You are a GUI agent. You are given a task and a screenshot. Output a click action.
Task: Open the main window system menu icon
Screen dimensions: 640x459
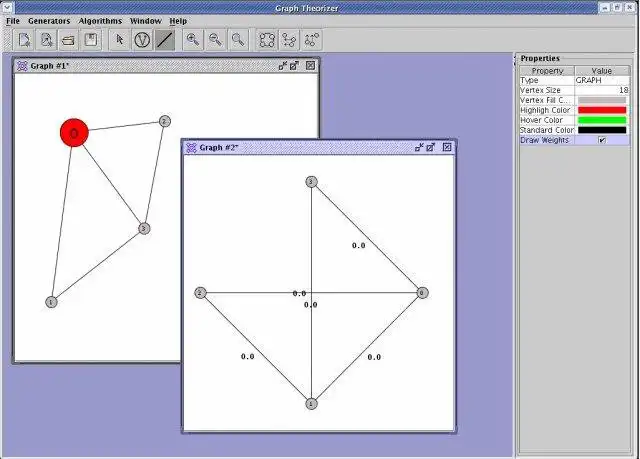[x=7, y=7]
